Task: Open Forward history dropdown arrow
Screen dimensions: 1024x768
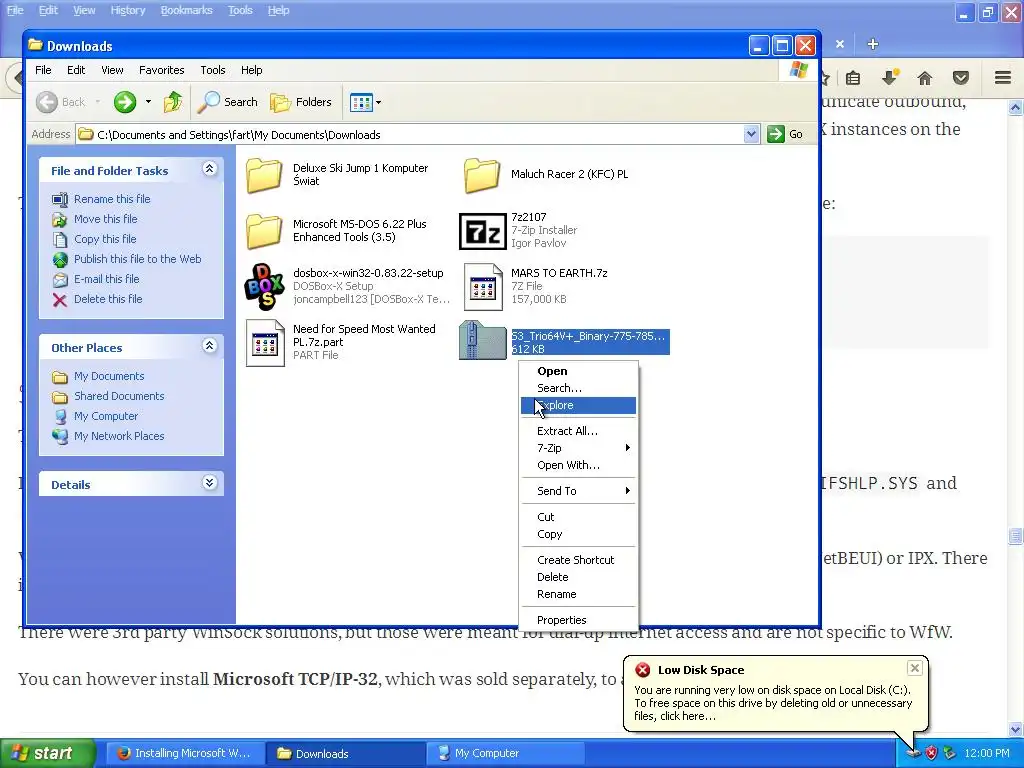Action: click(148, 102)
